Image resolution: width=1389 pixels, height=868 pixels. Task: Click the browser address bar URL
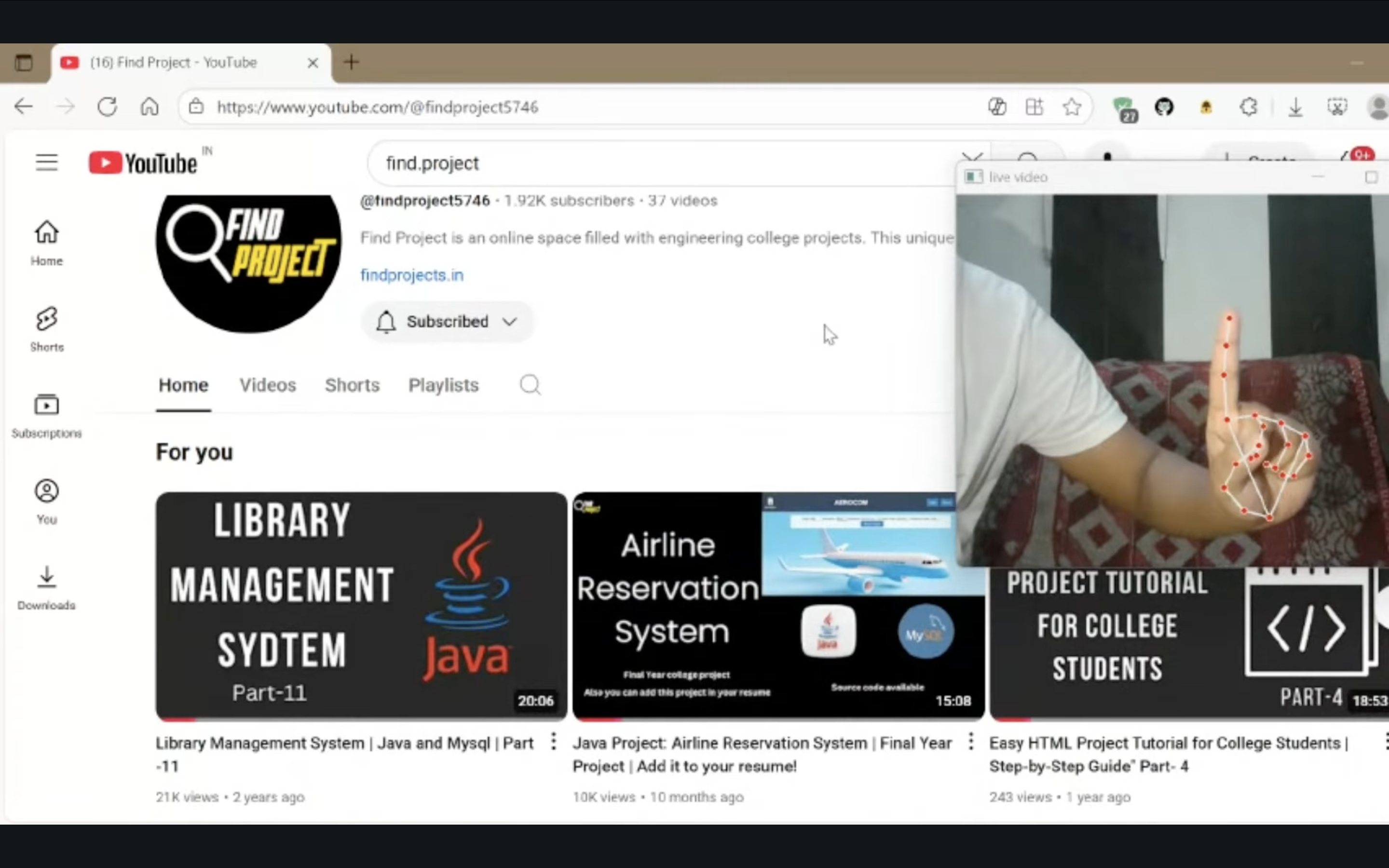coord(377,108)
